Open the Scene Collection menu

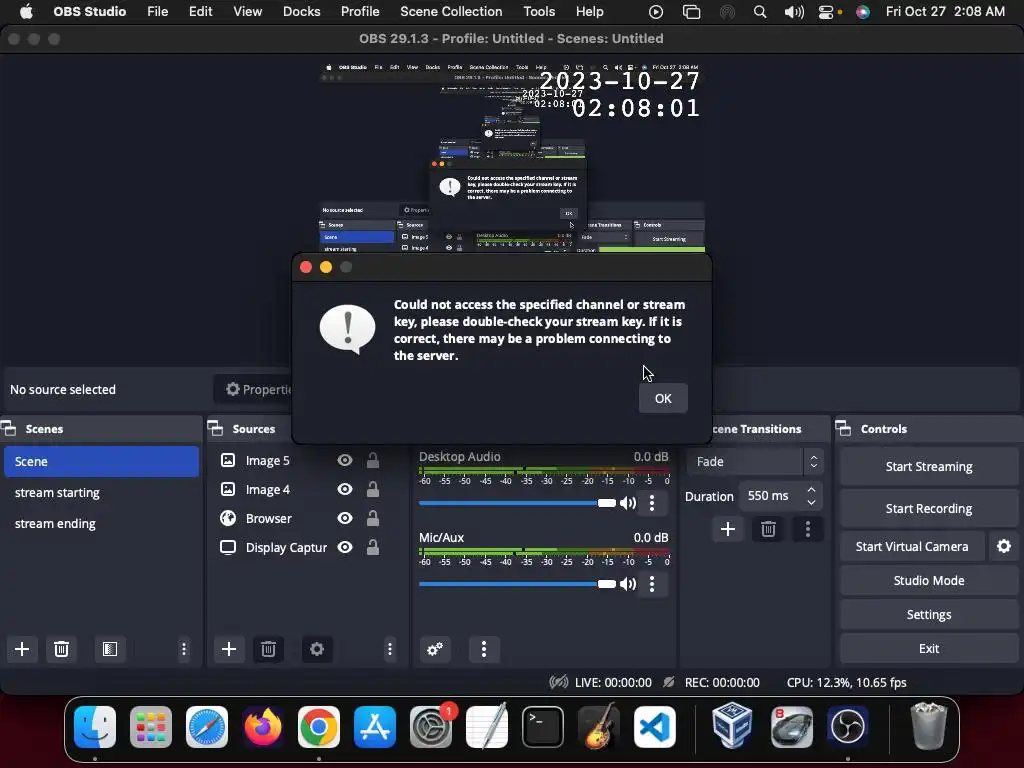pos(451,12)
